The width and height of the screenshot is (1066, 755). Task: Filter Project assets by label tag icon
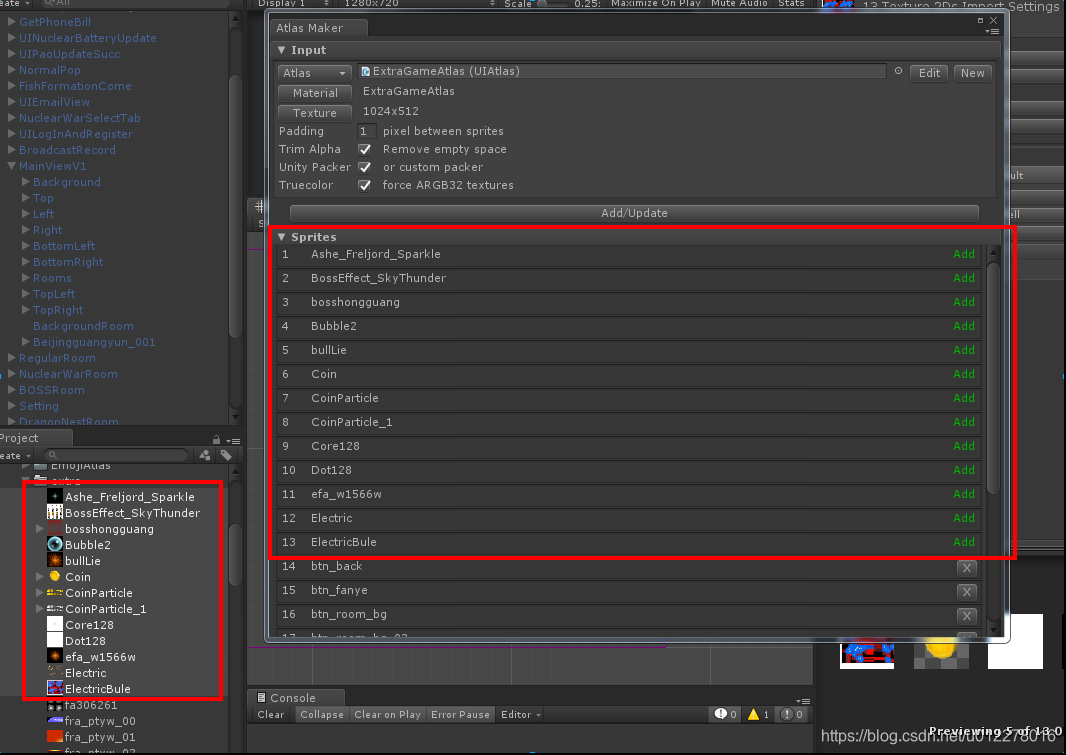tap(225, 454)
